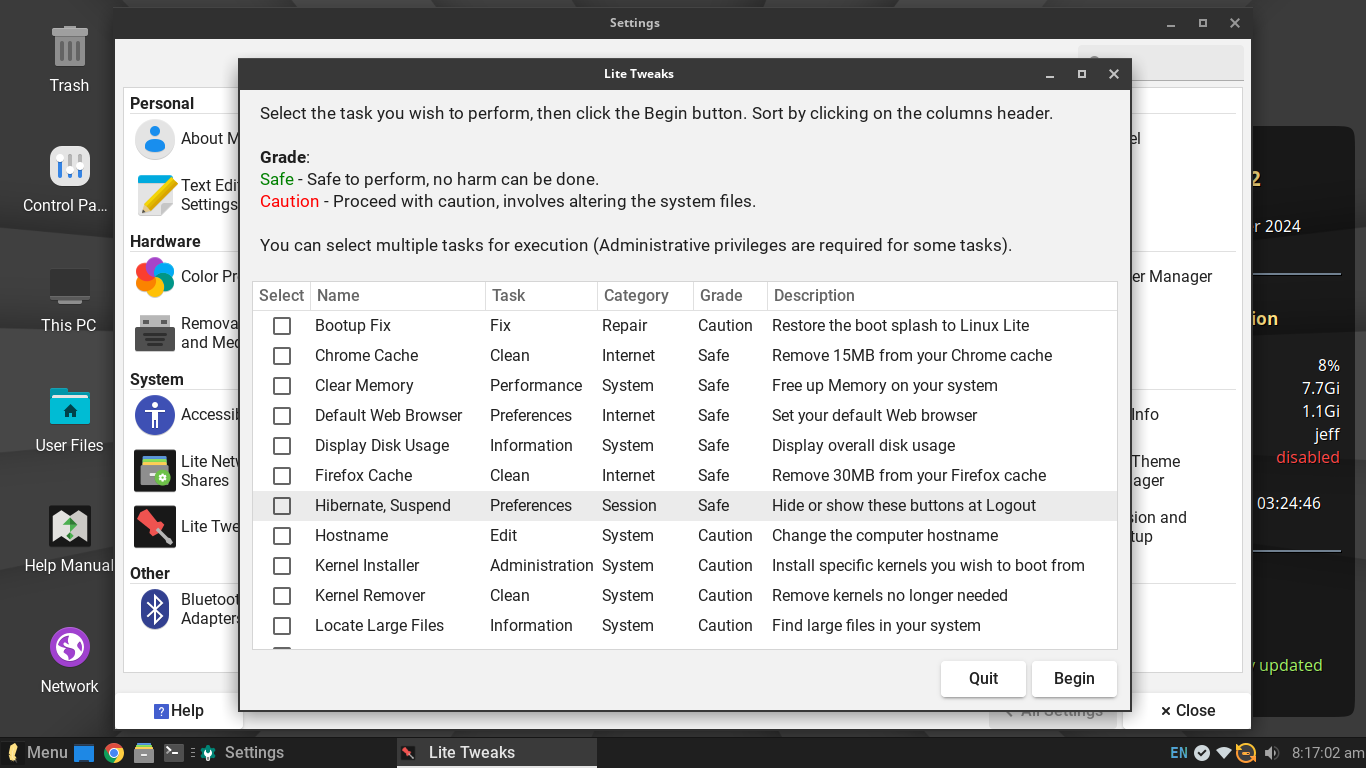This screenshot has width=1366, height=768.
Task: Open the Control Panel desktop icon
Action: coord(69,167)
